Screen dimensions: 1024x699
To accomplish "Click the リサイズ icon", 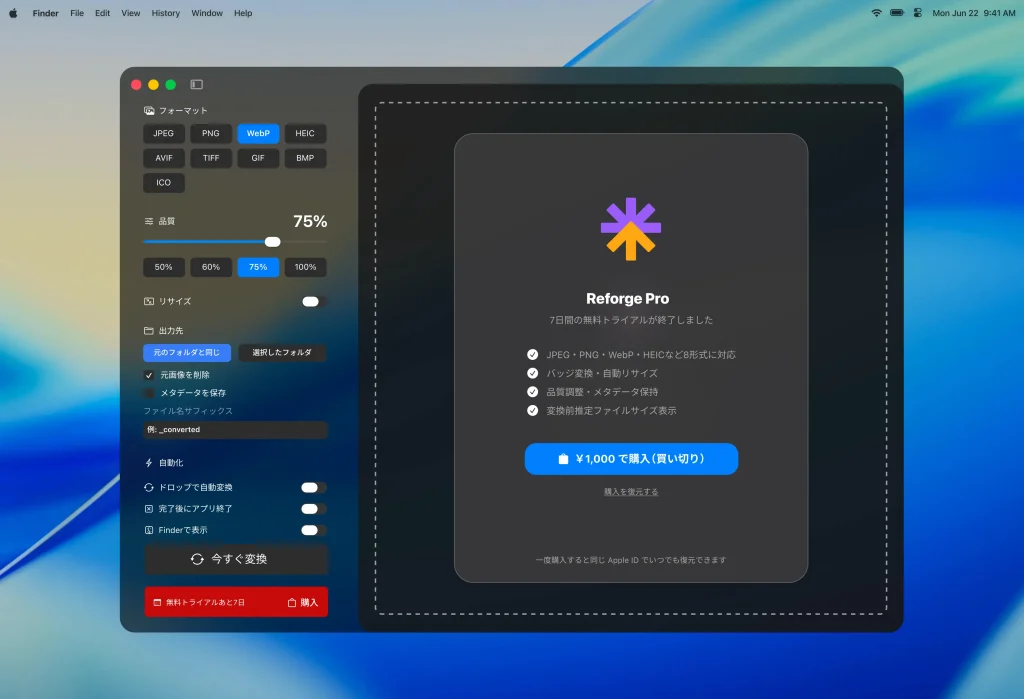I will pos(149,301).
